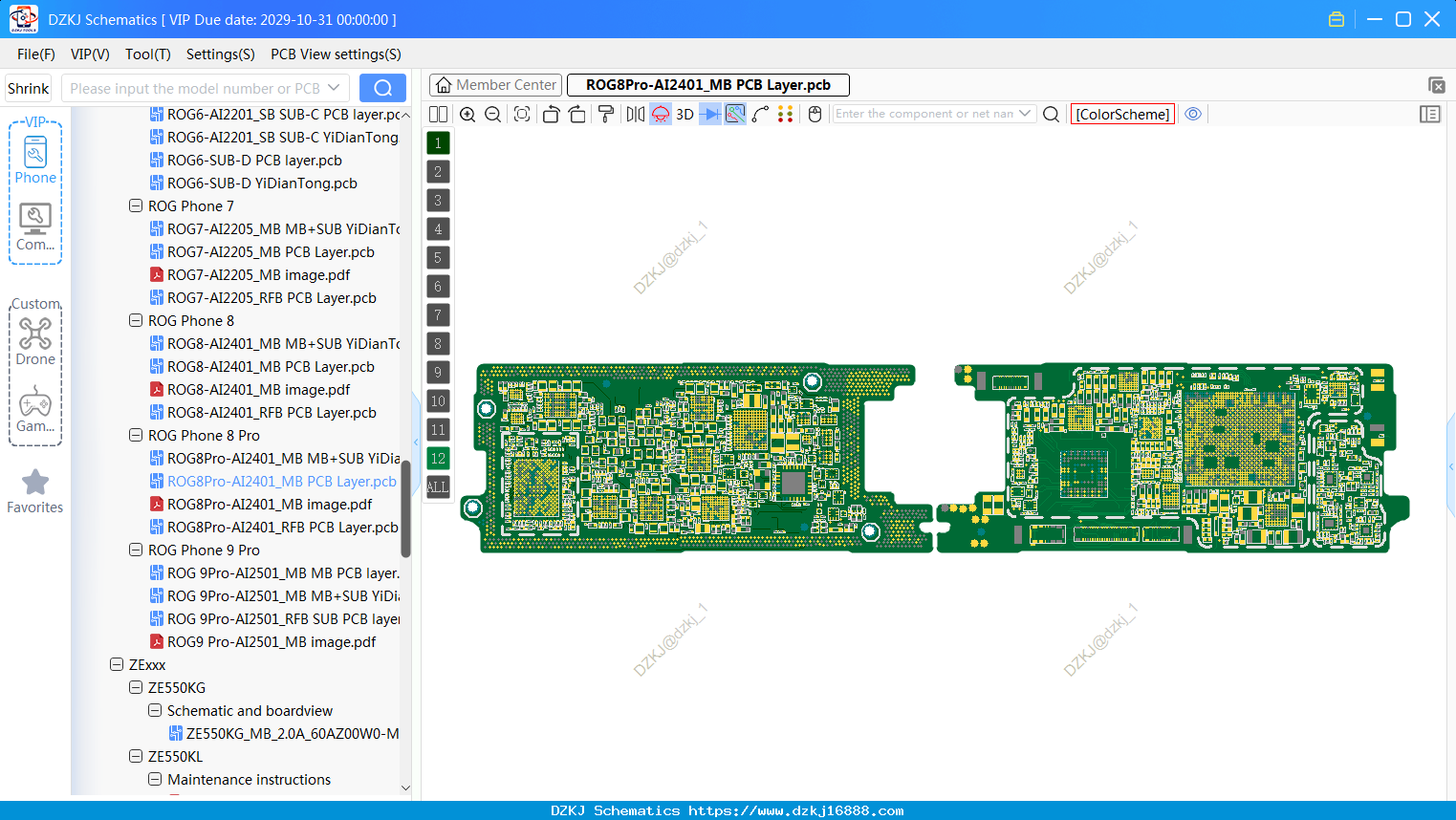Select PCB layer 2

438,172
